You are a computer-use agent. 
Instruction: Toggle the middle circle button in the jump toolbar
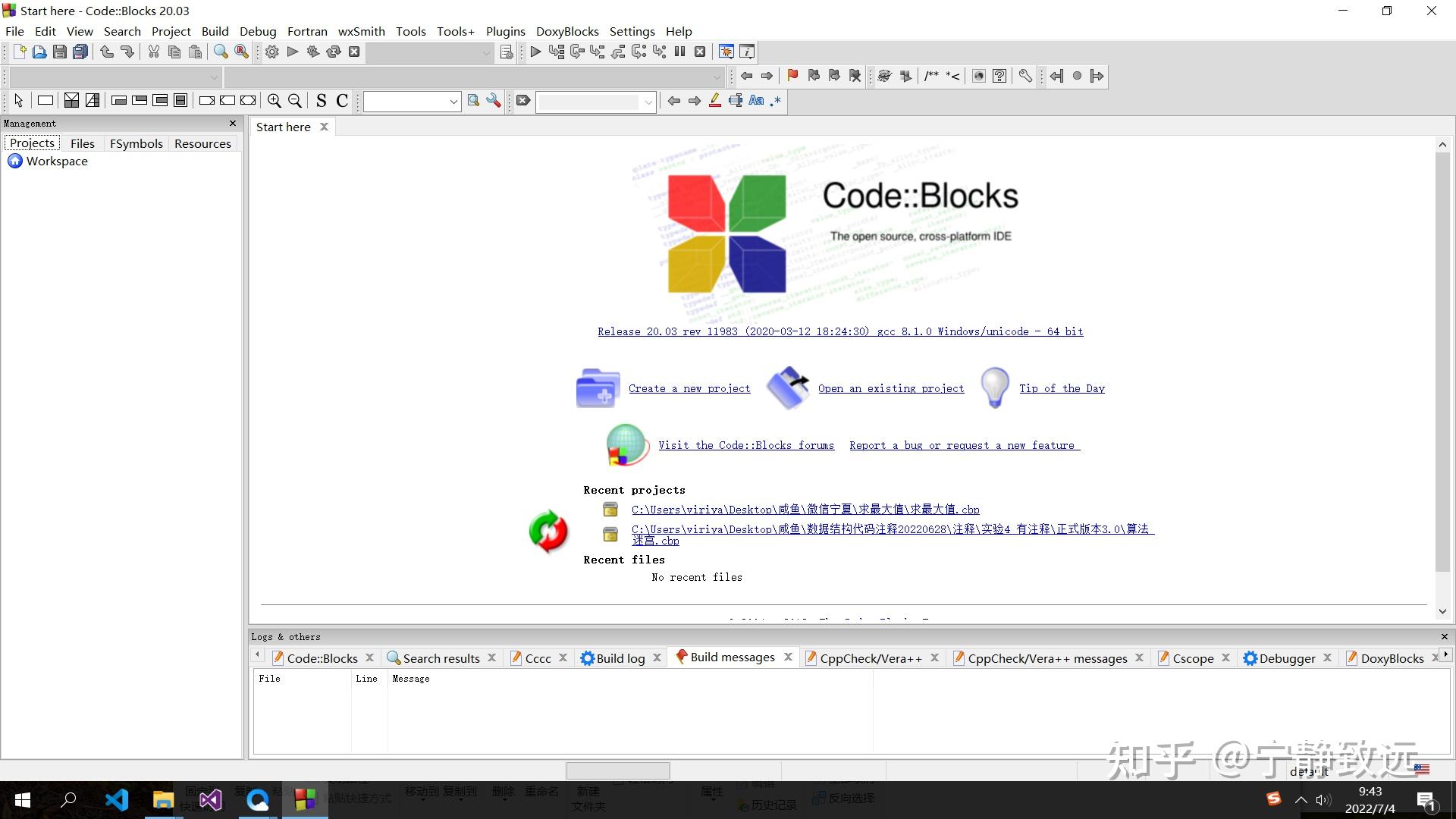[x=1077, y=76]
